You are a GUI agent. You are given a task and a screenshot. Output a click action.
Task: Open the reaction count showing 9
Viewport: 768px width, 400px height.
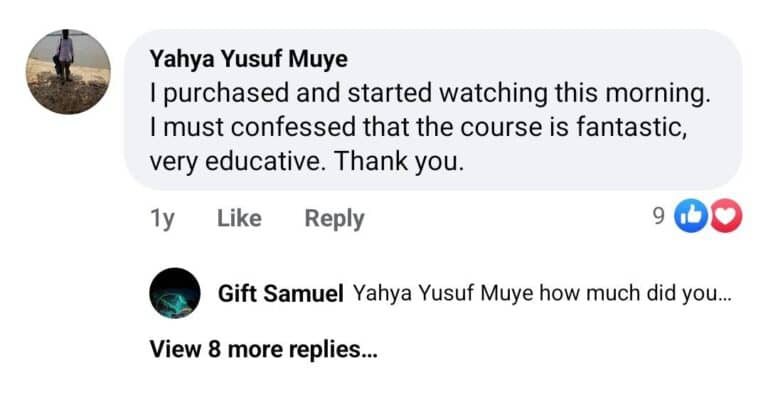(x=658, y=216)
